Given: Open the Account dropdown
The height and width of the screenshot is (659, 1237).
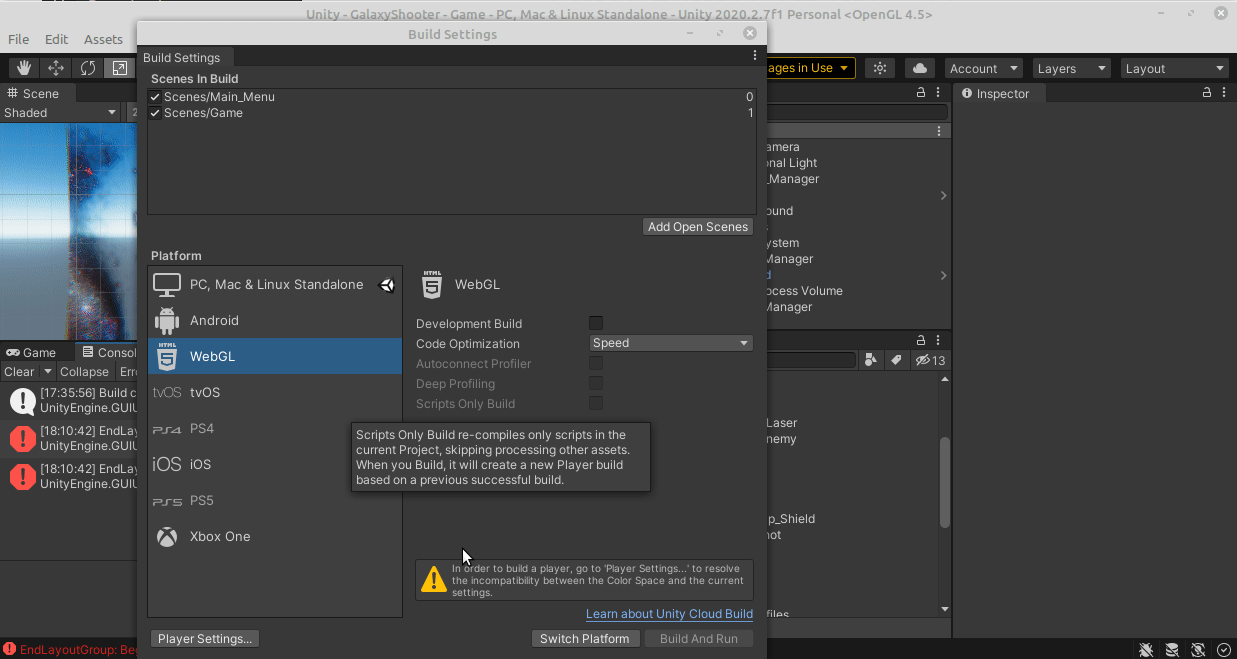Looking at the screenshot, I should 983,68.
